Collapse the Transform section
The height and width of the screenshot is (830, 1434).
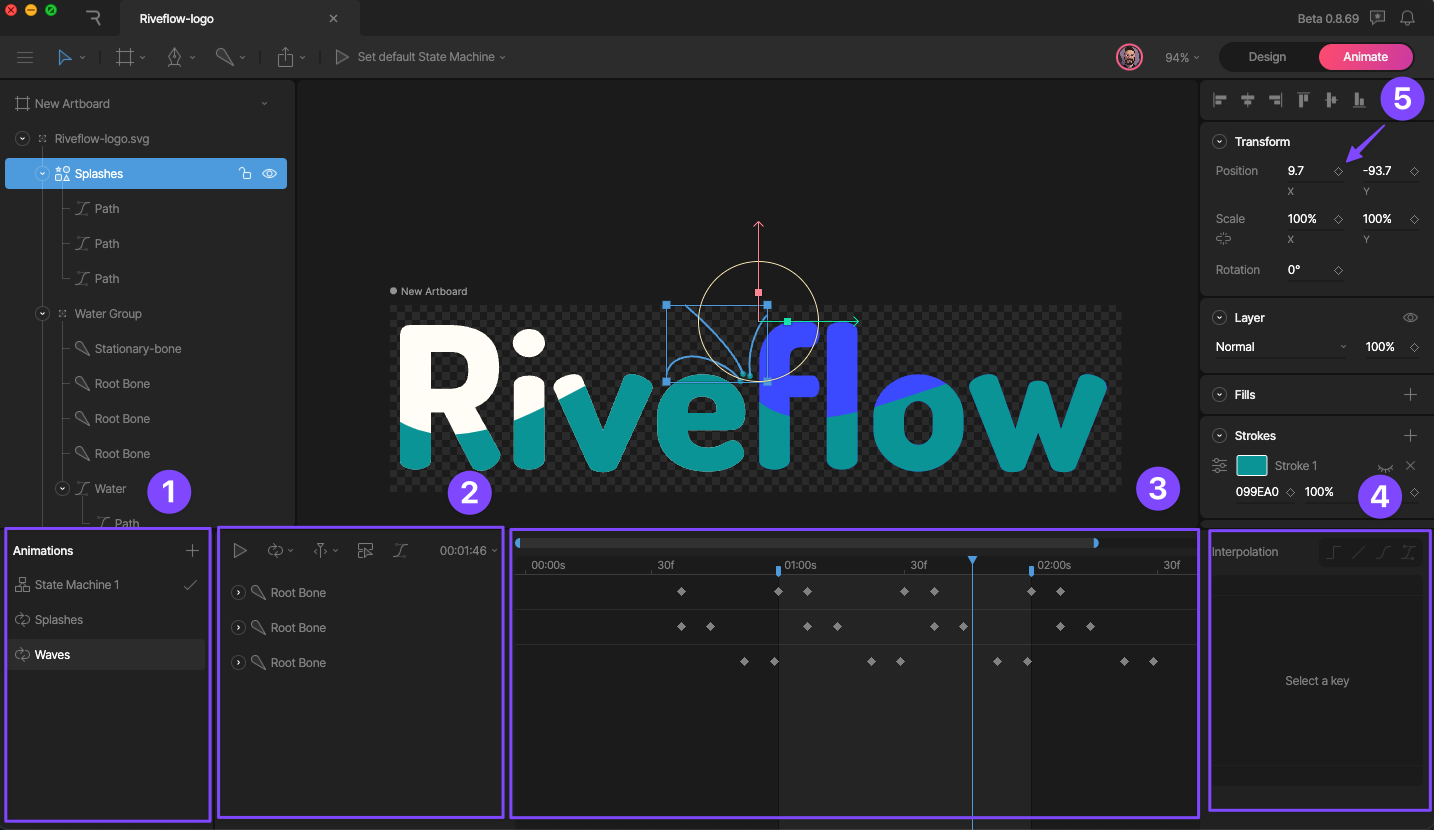tap(1219, 142)
